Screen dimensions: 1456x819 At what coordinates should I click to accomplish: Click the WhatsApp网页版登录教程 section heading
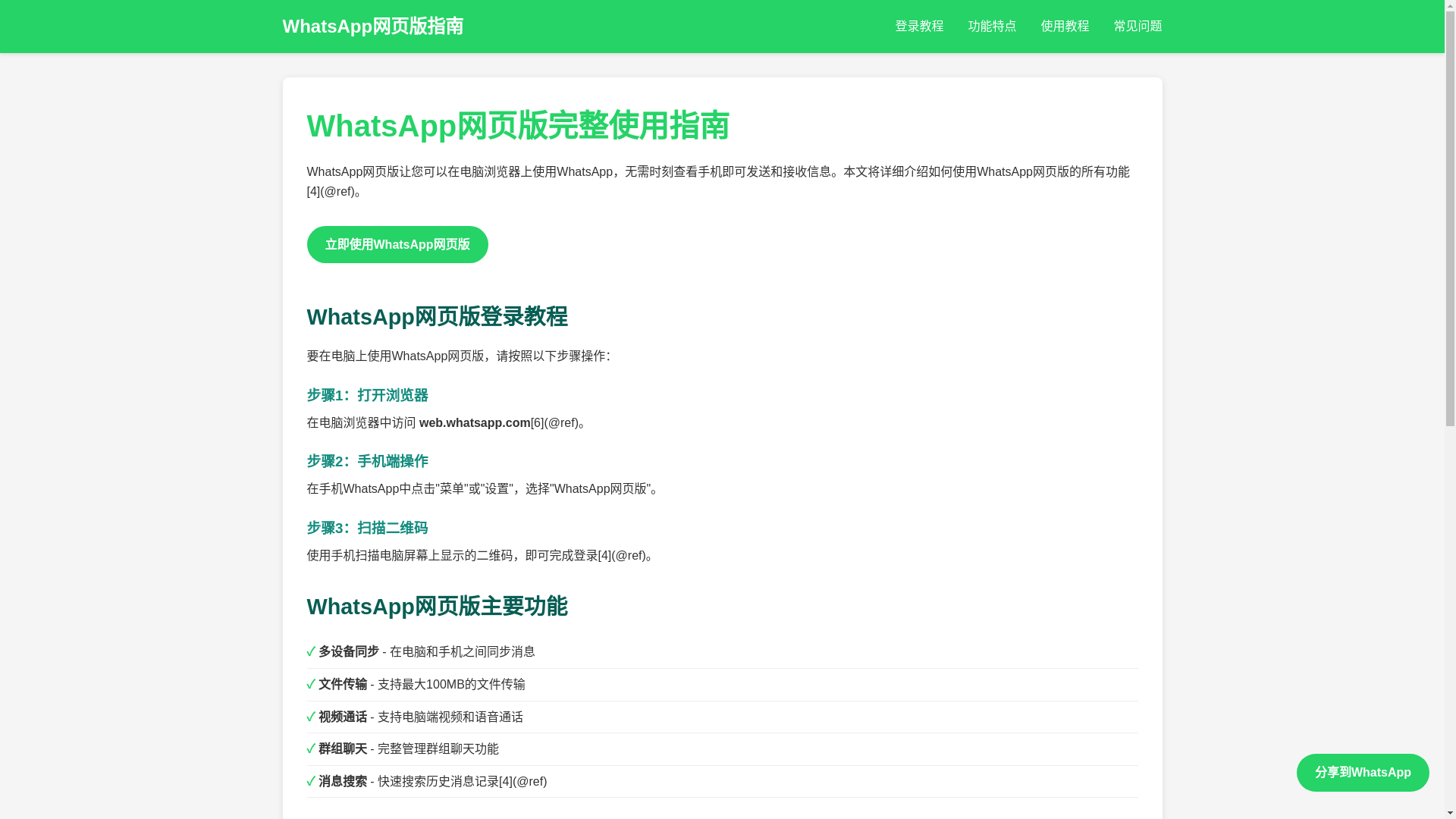[x=437, y=317]
